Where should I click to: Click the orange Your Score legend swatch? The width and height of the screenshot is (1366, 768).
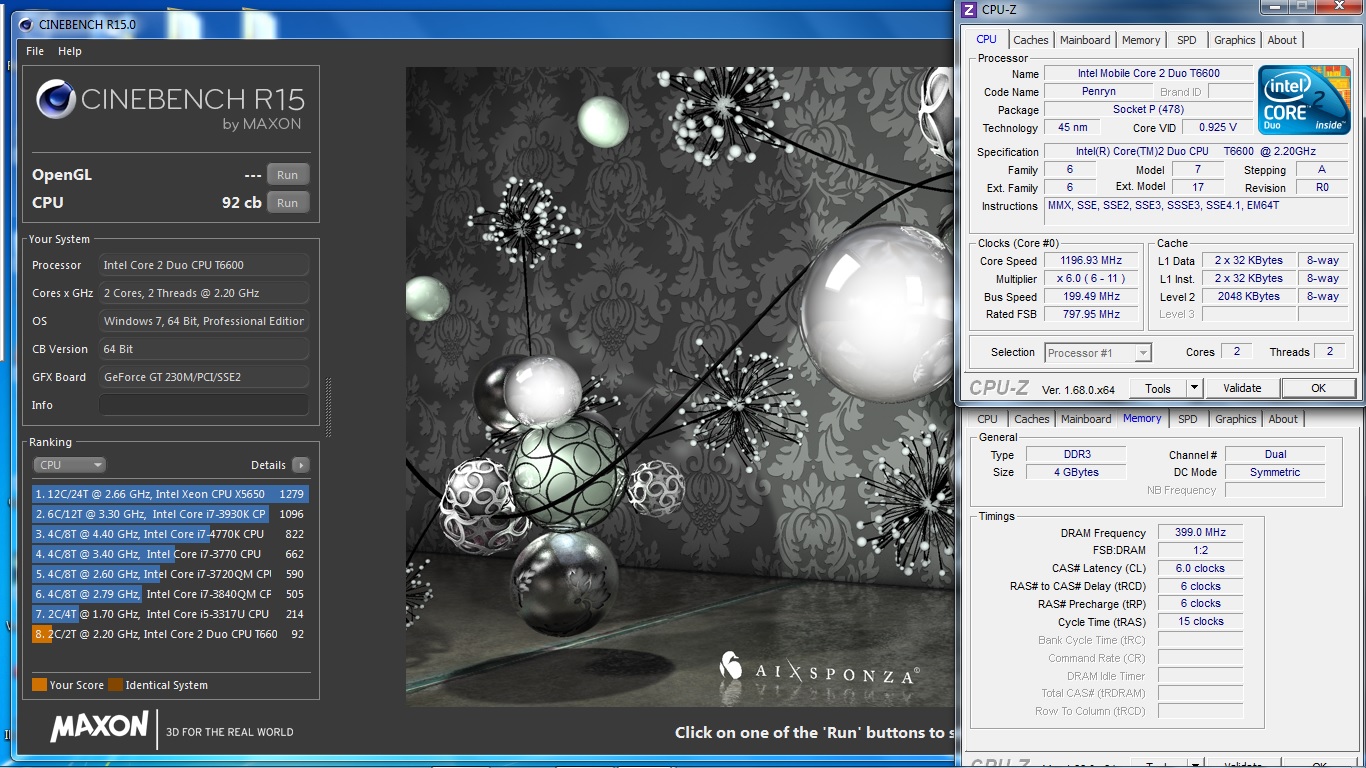40,685
